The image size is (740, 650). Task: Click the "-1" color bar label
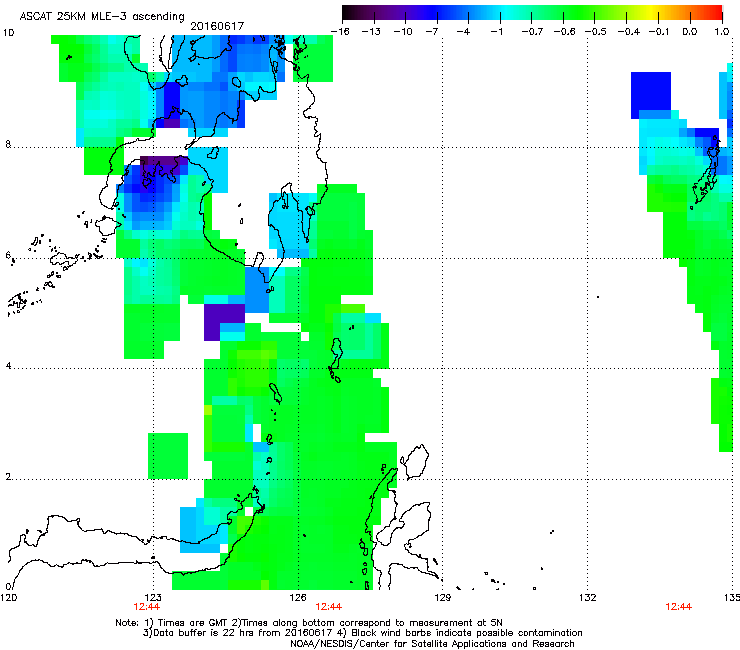point(496,32)
